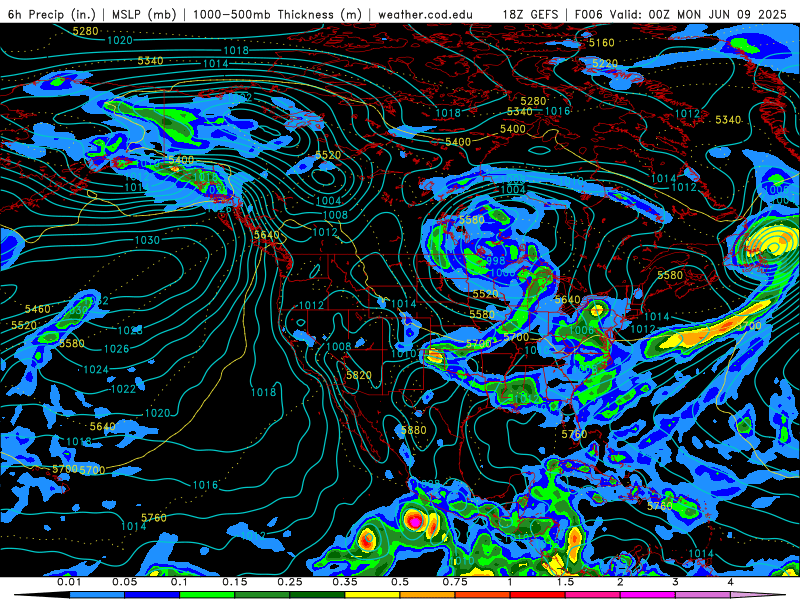This screenshot has width=800, height=600.
Task: Select the dark blue 0.05–0.1 legend swatch
Action: [x=152, y=595]
